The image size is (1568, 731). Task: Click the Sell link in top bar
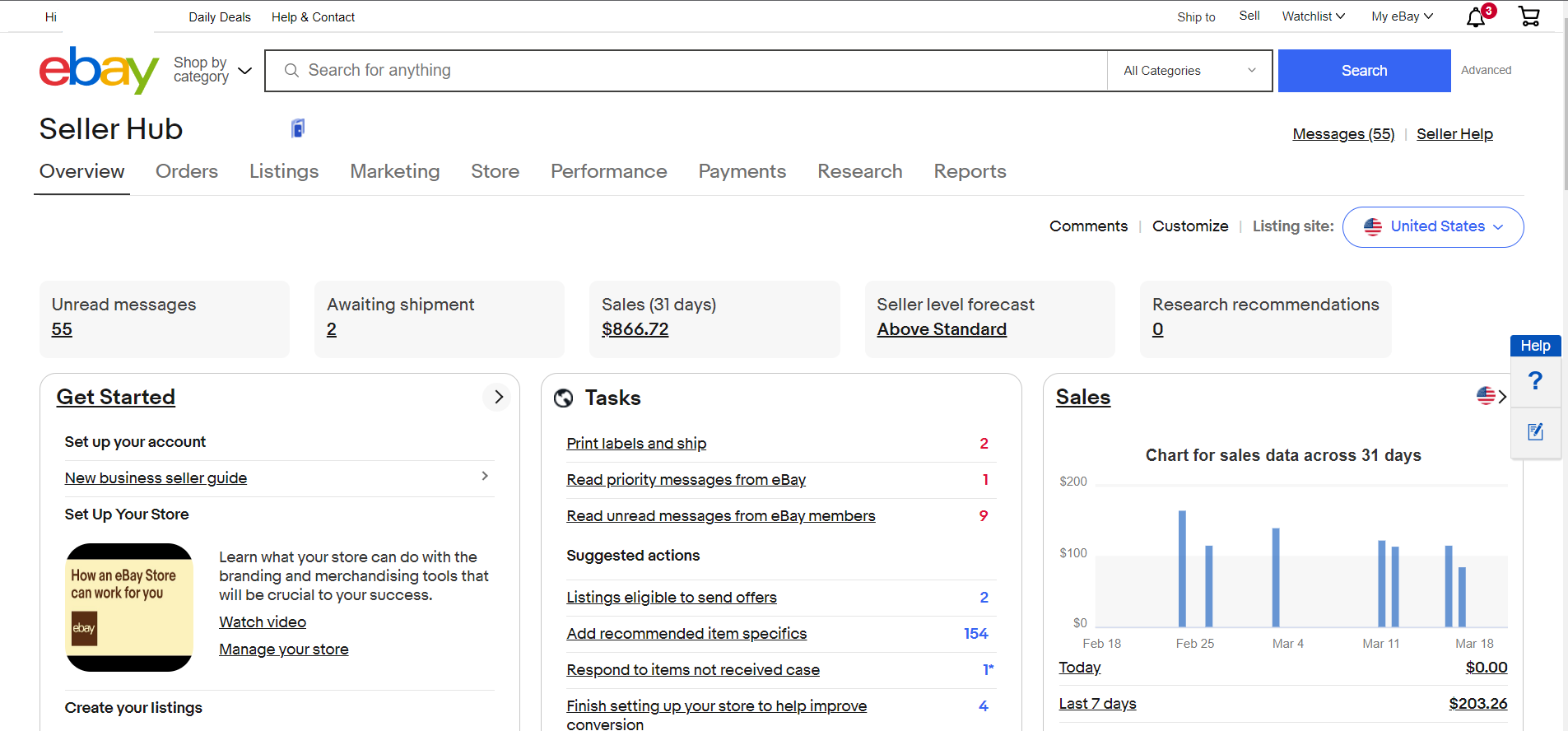point(1249,16)
